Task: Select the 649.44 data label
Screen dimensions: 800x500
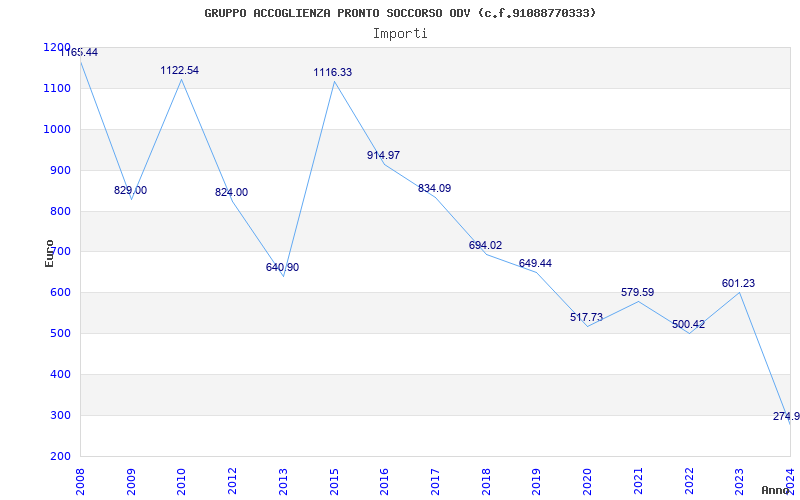Action: click(x=535, y=264)
